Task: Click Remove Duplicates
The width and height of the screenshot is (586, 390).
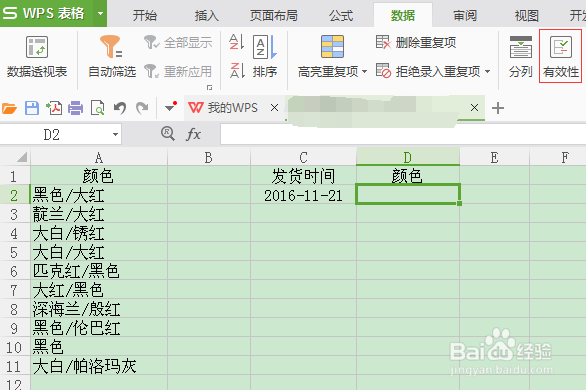Action: pyautogui.click(x=416, y=42)
